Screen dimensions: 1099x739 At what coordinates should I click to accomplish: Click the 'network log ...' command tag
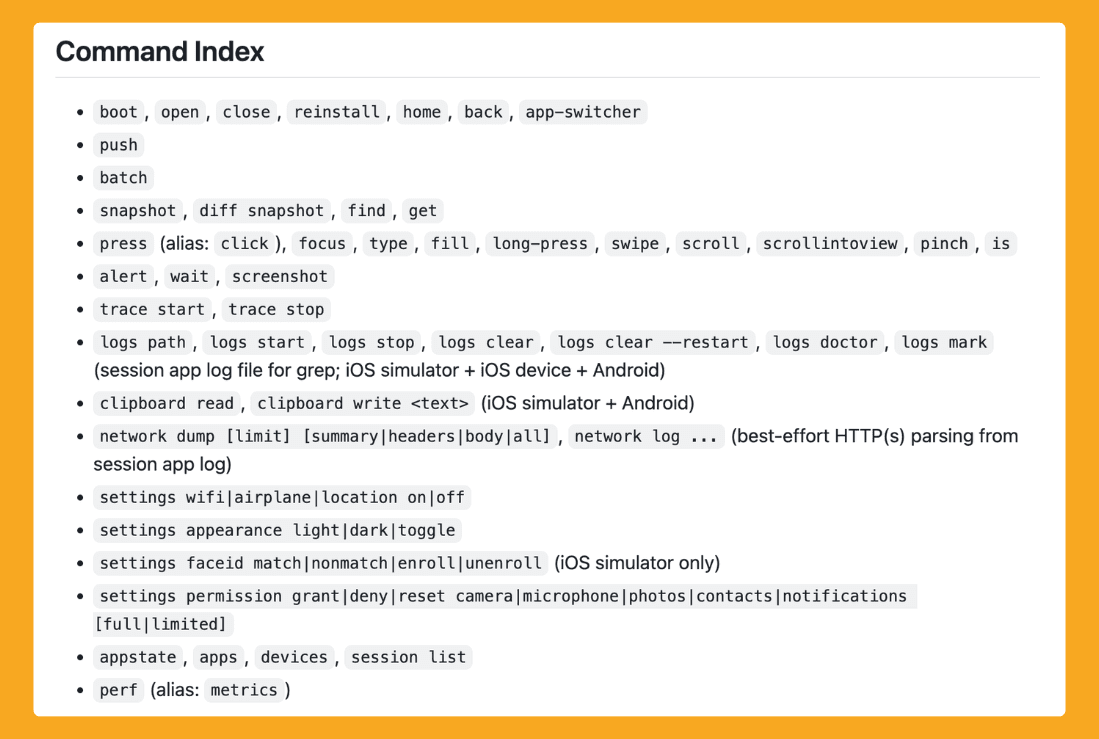[646, 437]
